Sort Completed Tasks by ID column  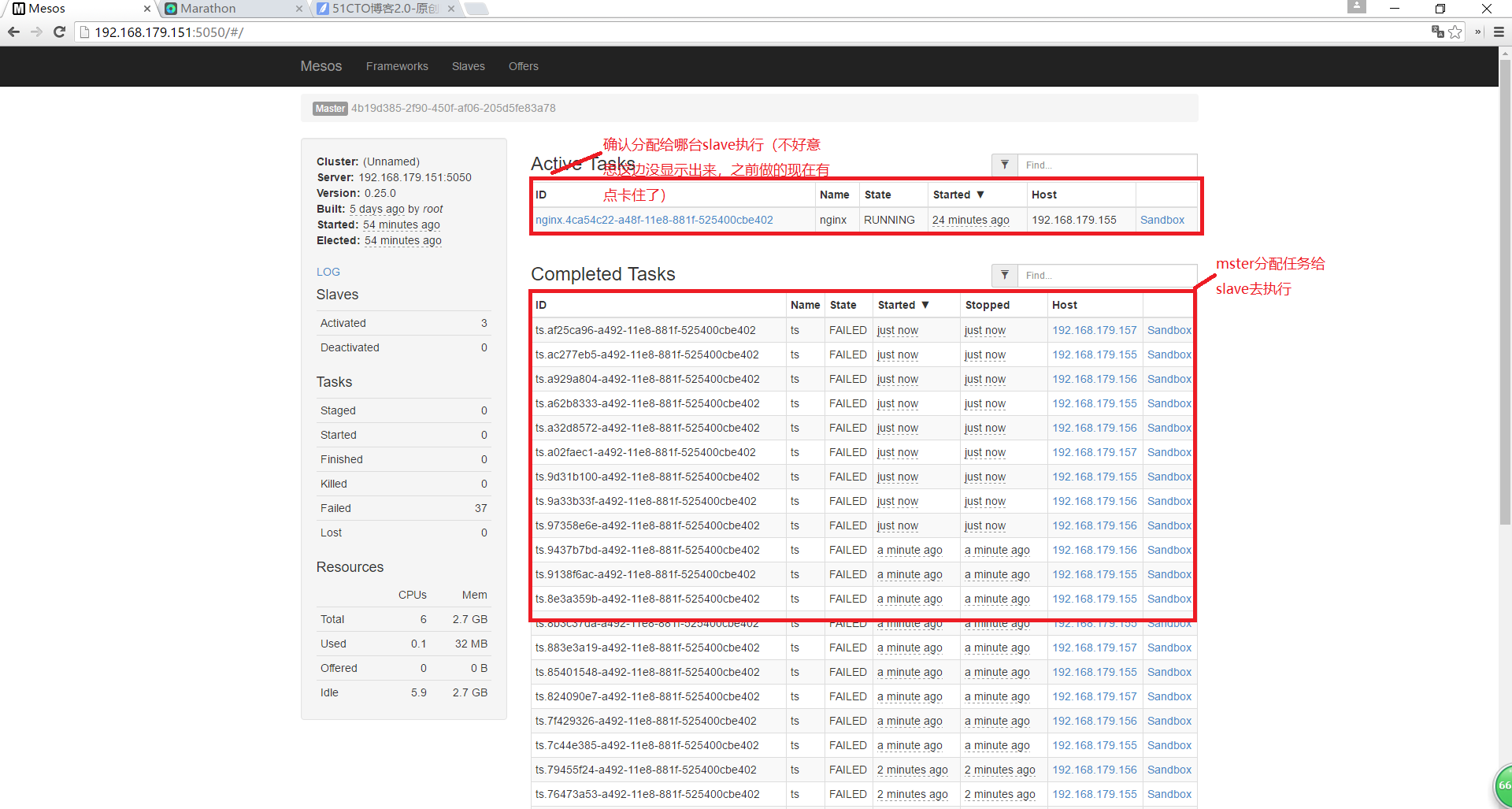(x=541, y=305)
